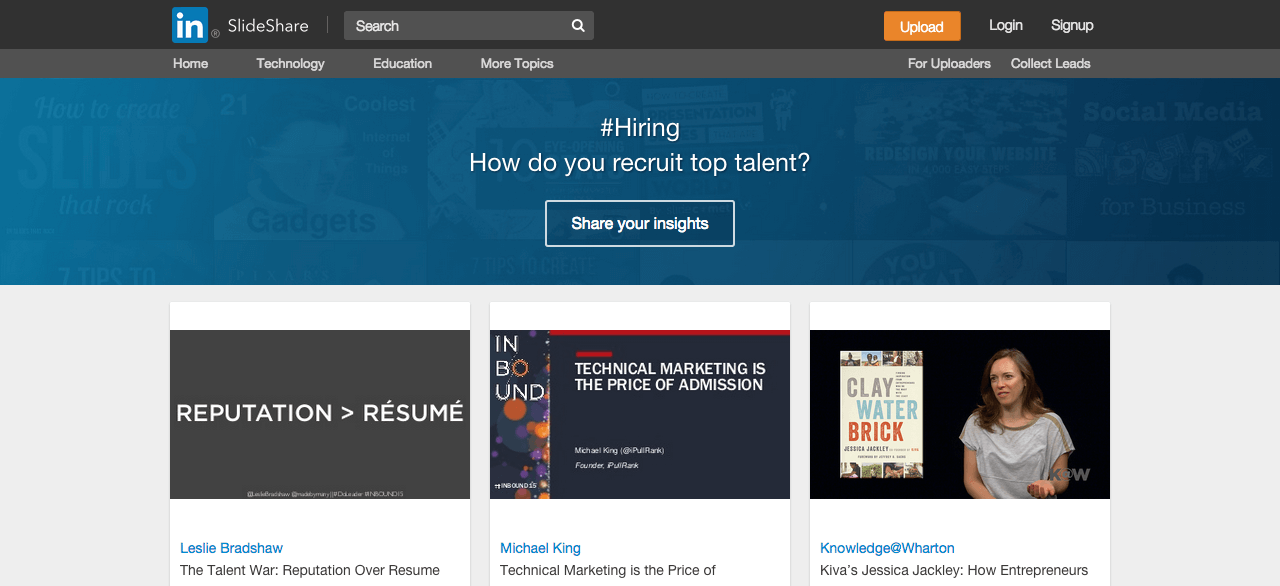Open the For Uploaders link
The width and height of the screenshot is (1280, 586).
pyautogui.click(x=949, y=63)
